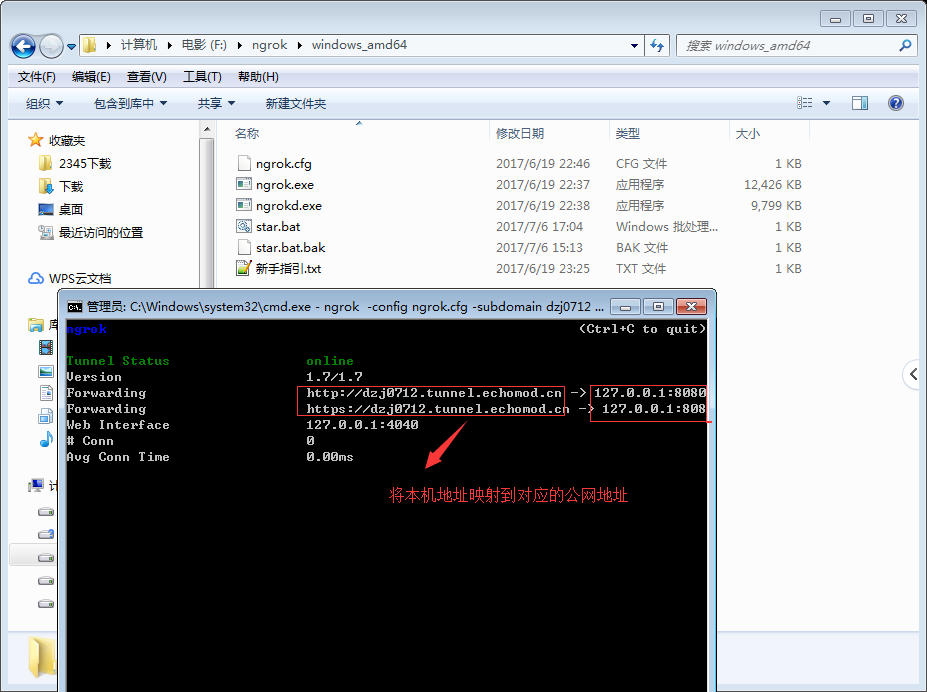
Task: Click the 收藏夹 star icon
Action: pos(35,140)
